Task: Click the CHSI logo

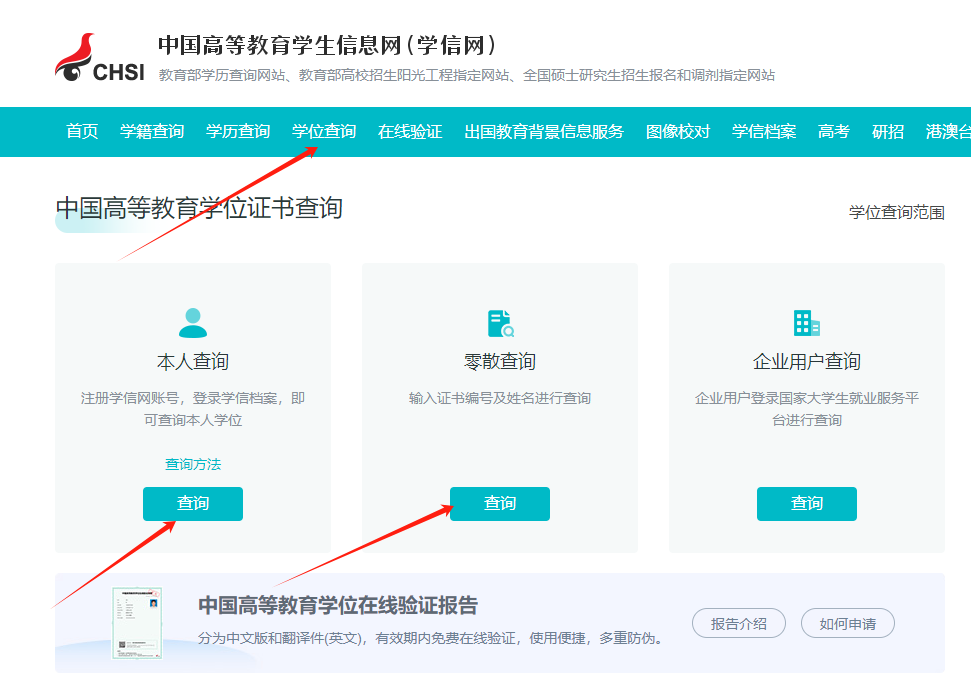Action: [x=100, y=58]
